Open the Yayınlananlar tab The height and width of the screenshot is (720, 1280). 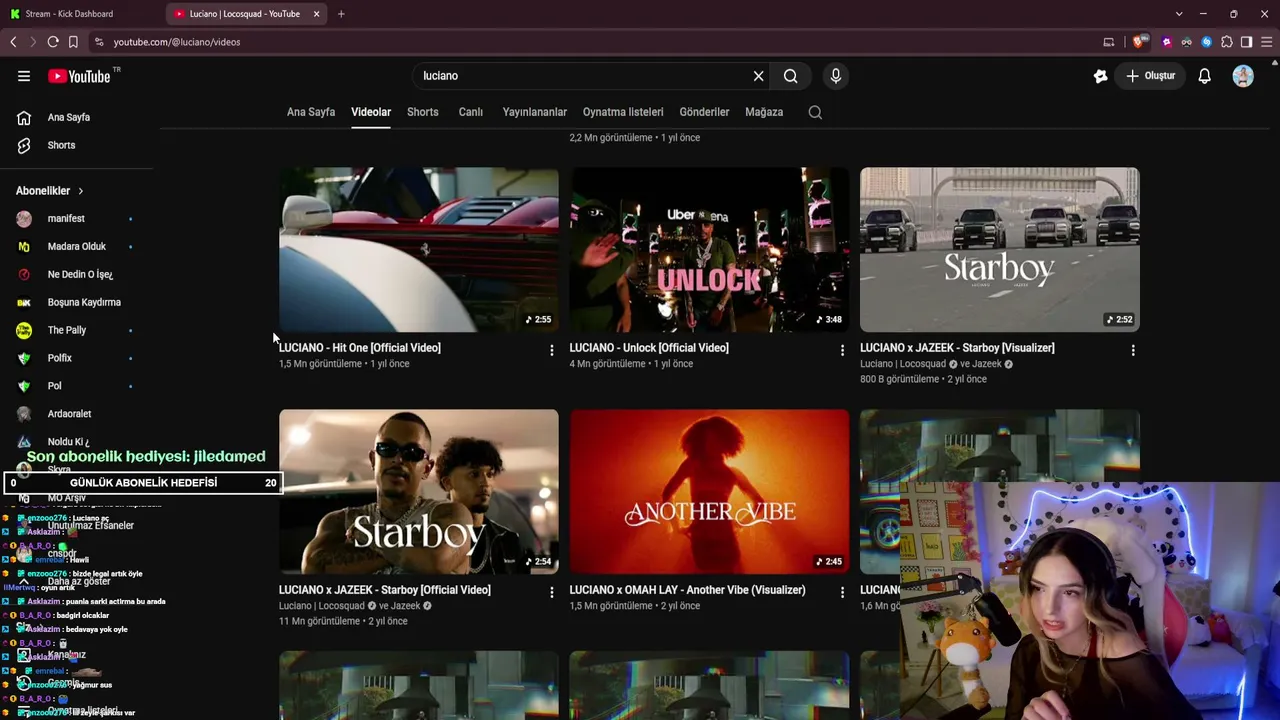coord(535,112)
